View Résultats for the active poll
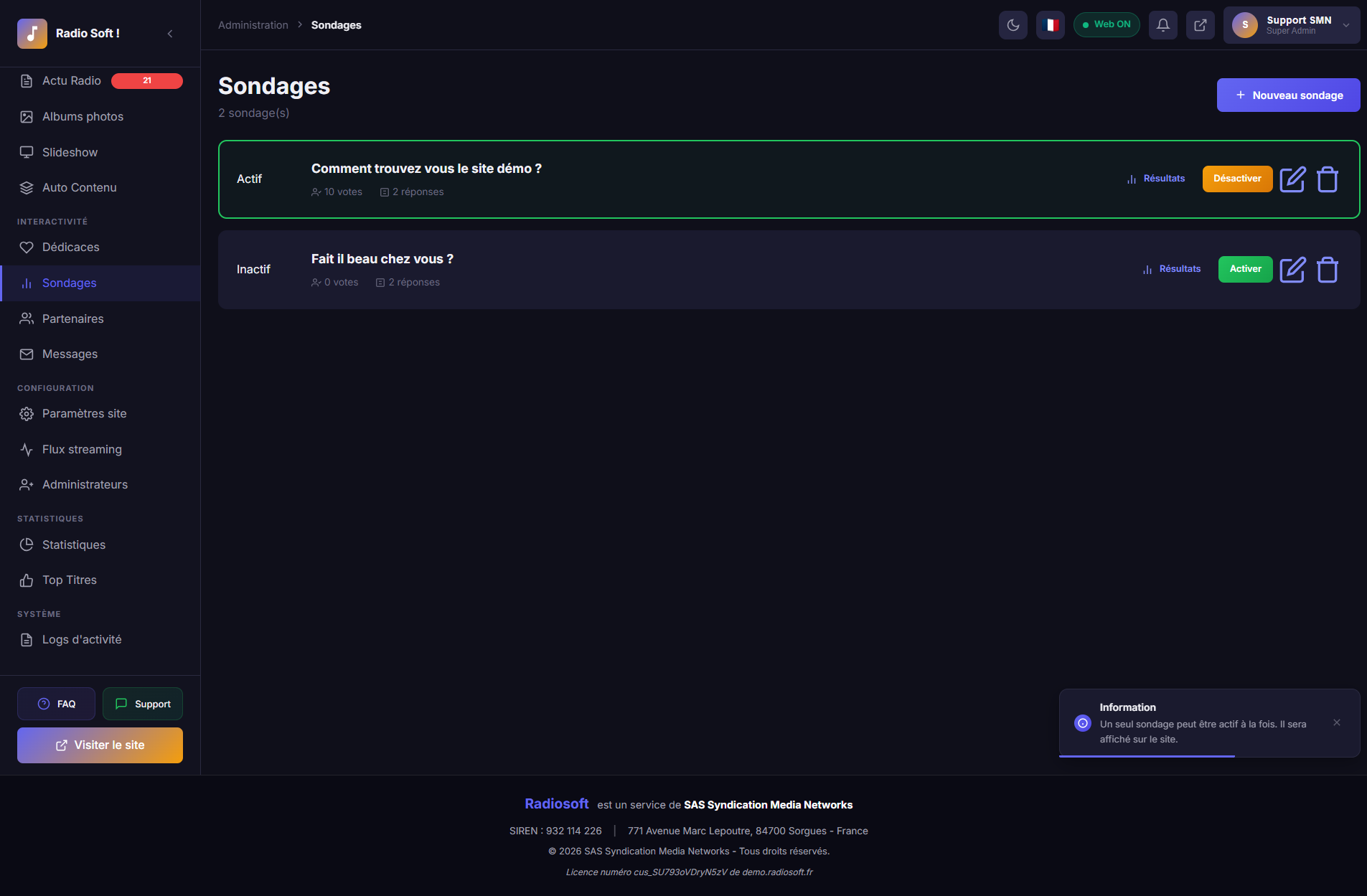The image size is (1367, 896). point(1156,179)
